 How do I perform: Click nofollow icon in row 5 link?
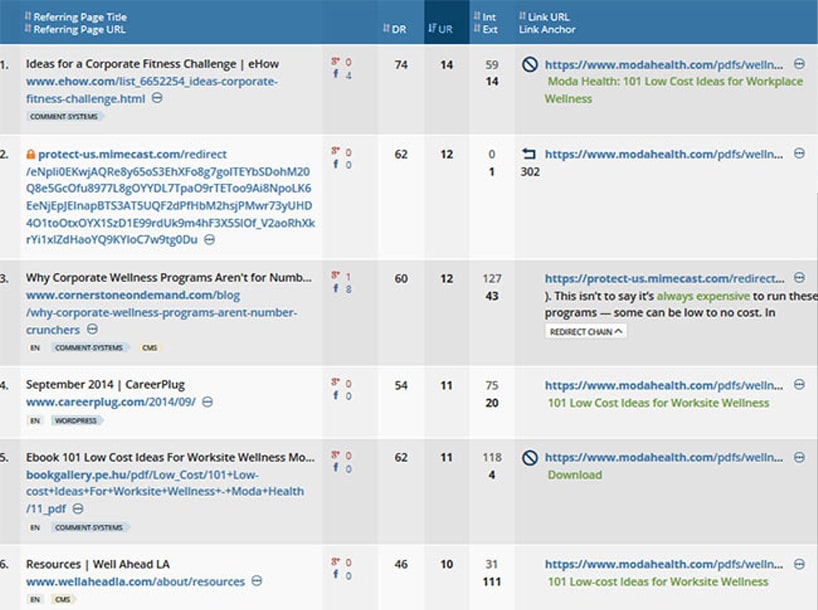coord(530,458)
